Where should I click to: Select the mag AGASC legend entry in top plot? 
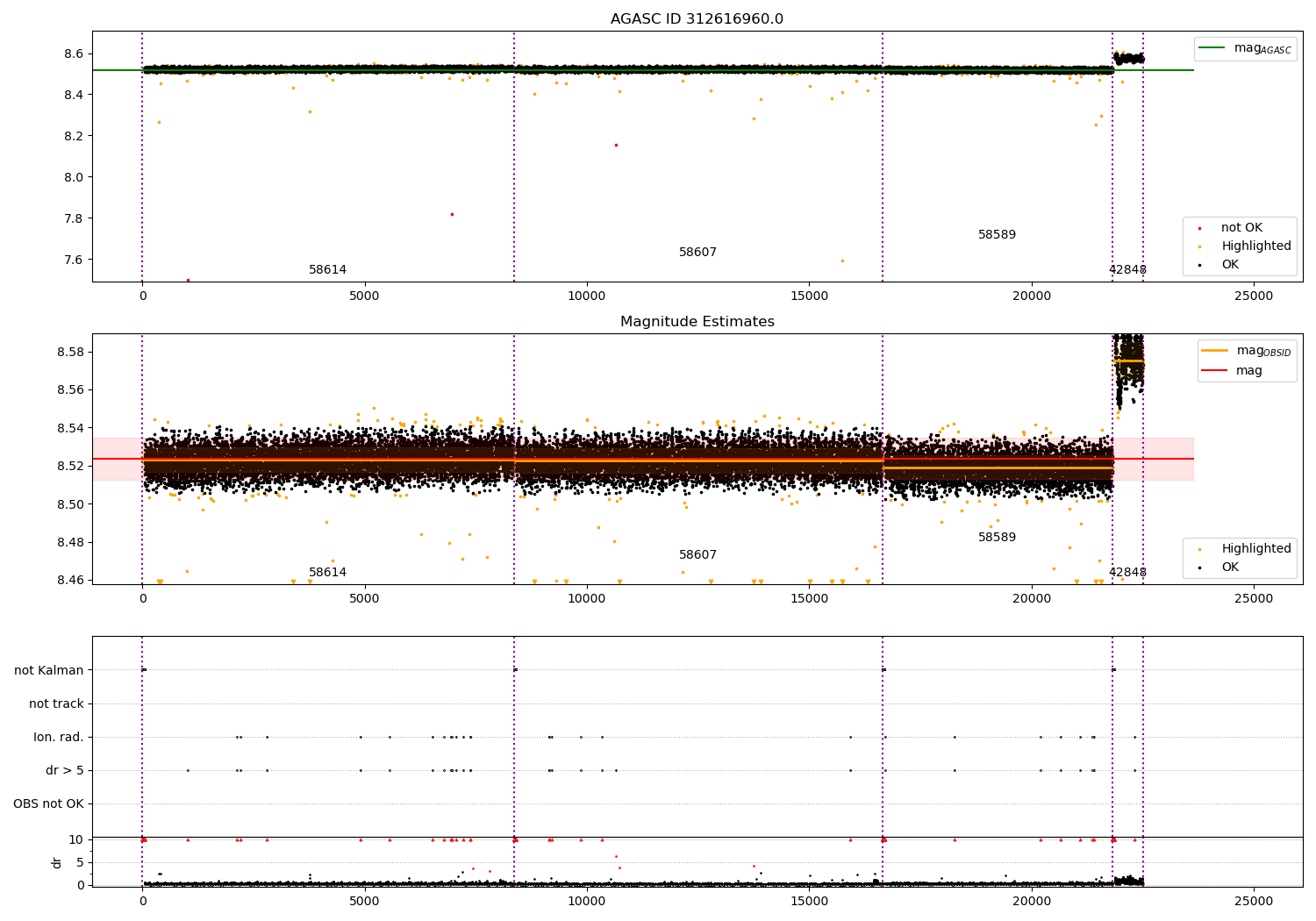pos(1245,48)
